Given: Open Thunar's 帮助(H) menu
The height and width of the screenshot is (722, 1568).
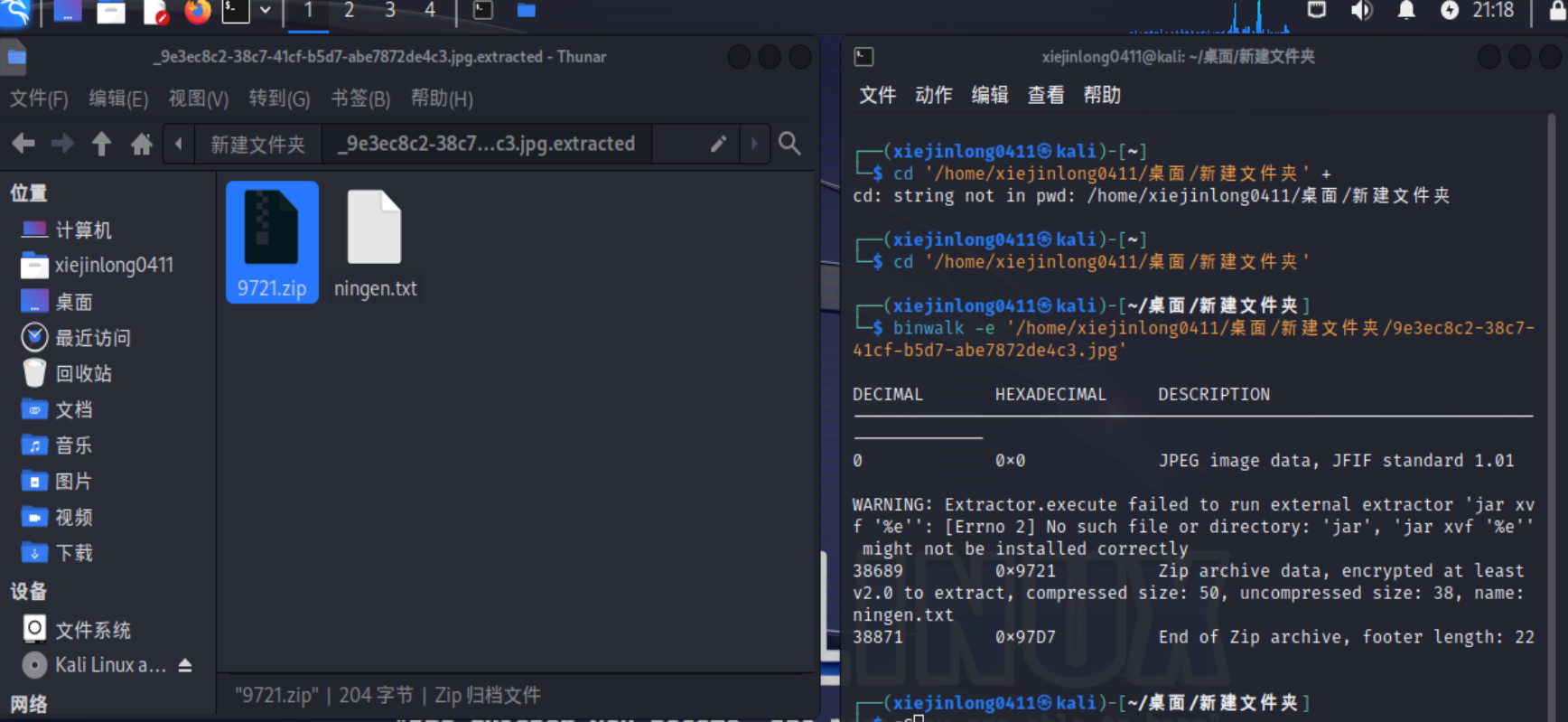Looking at the screenshot, I should [x=442, y=98].
